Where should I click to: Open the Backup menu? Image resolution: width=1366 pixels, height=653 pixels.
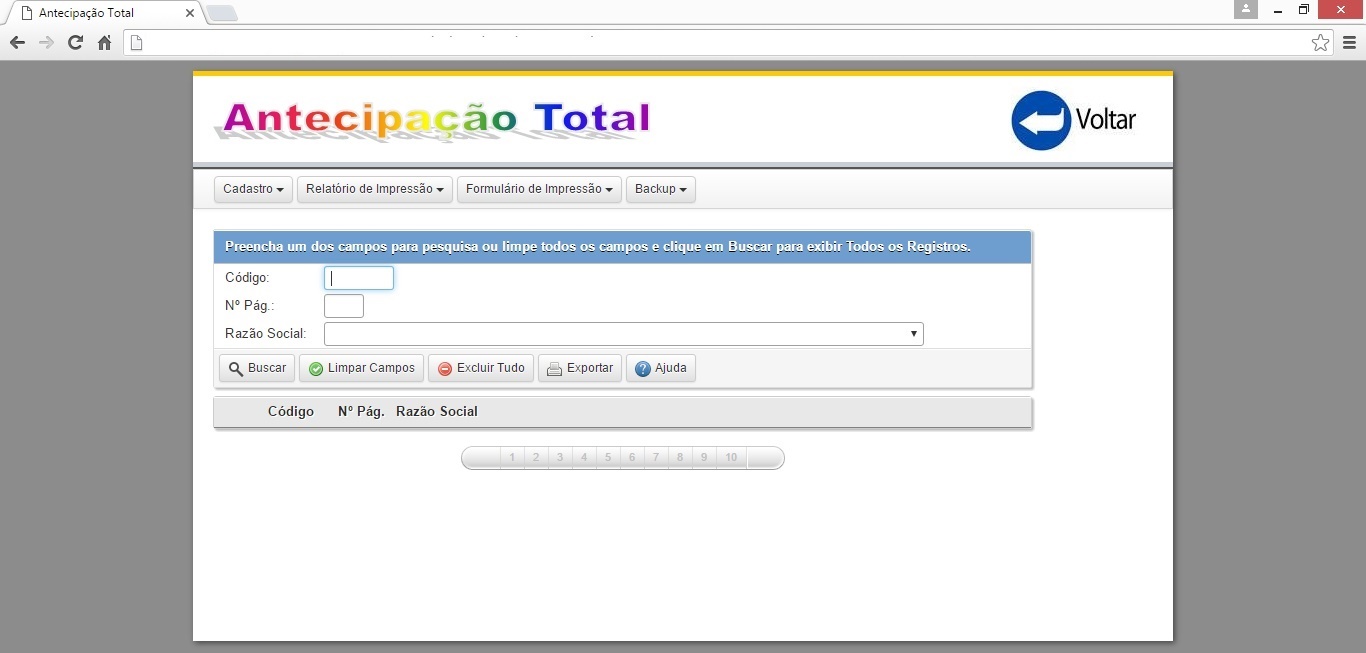click(x=660, y=189)
